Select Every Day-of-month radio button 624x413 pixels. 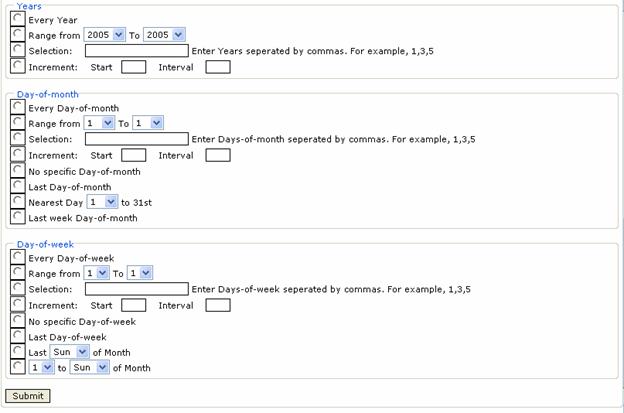18,107
